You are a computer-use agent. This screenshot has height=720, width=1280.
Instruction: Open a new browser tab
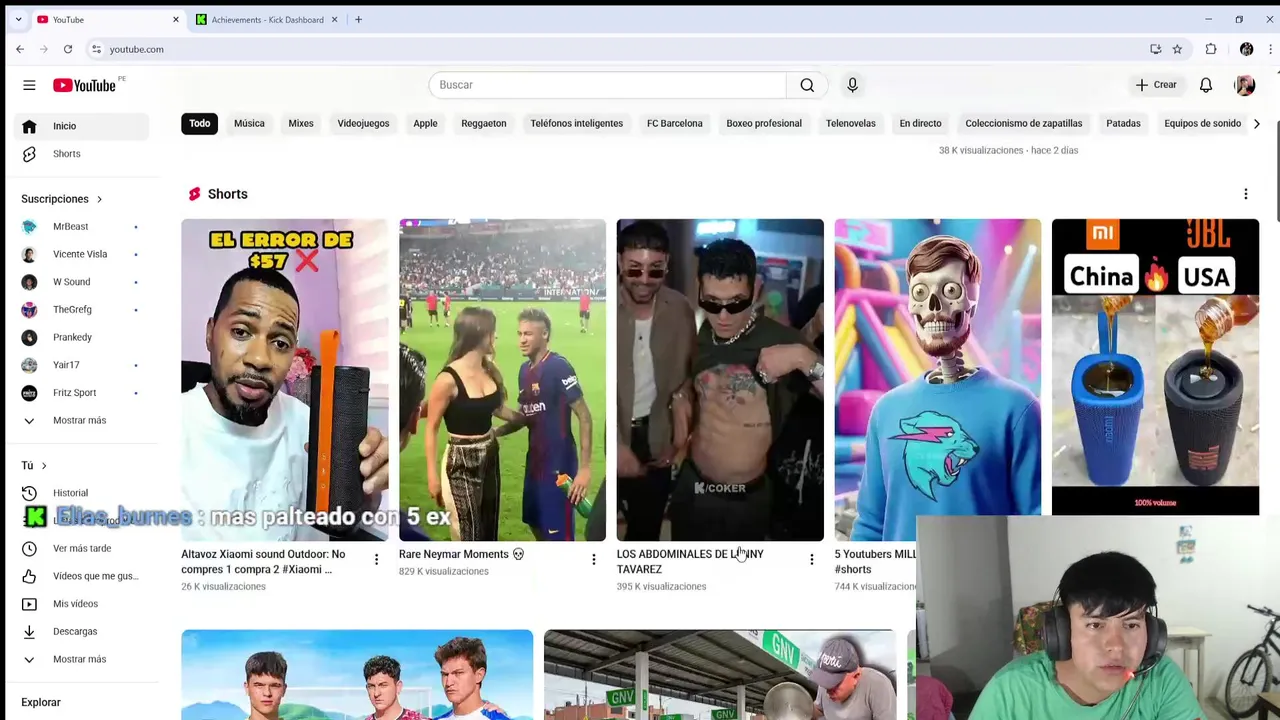(358, 20)
